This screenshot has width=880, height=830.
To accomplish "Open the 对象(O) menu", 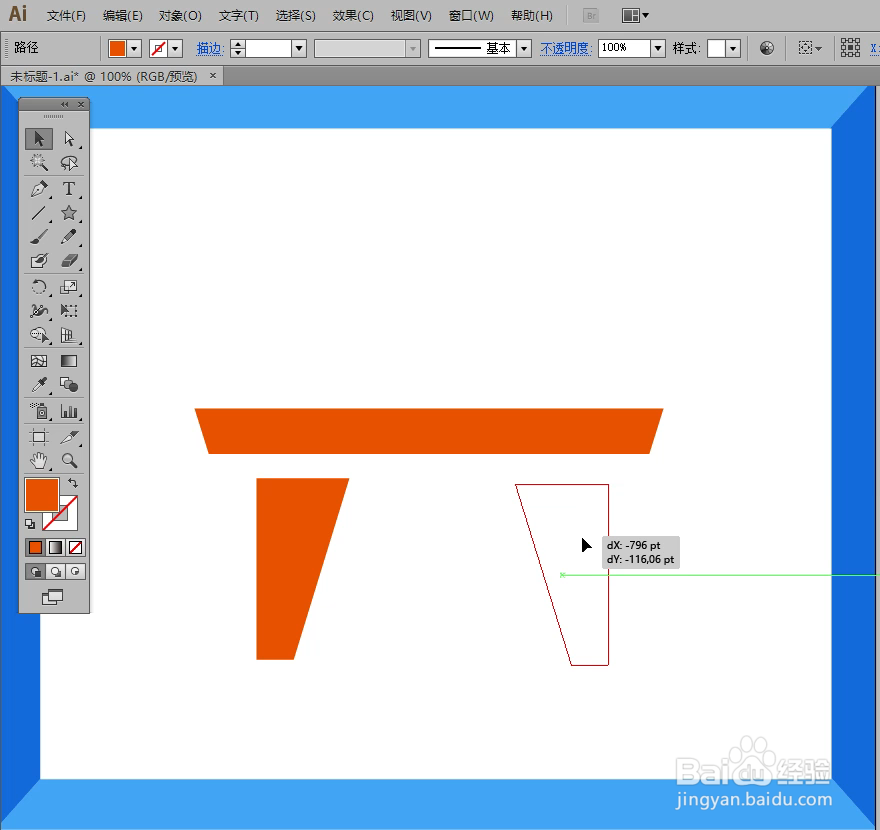I will click(180, 16).
